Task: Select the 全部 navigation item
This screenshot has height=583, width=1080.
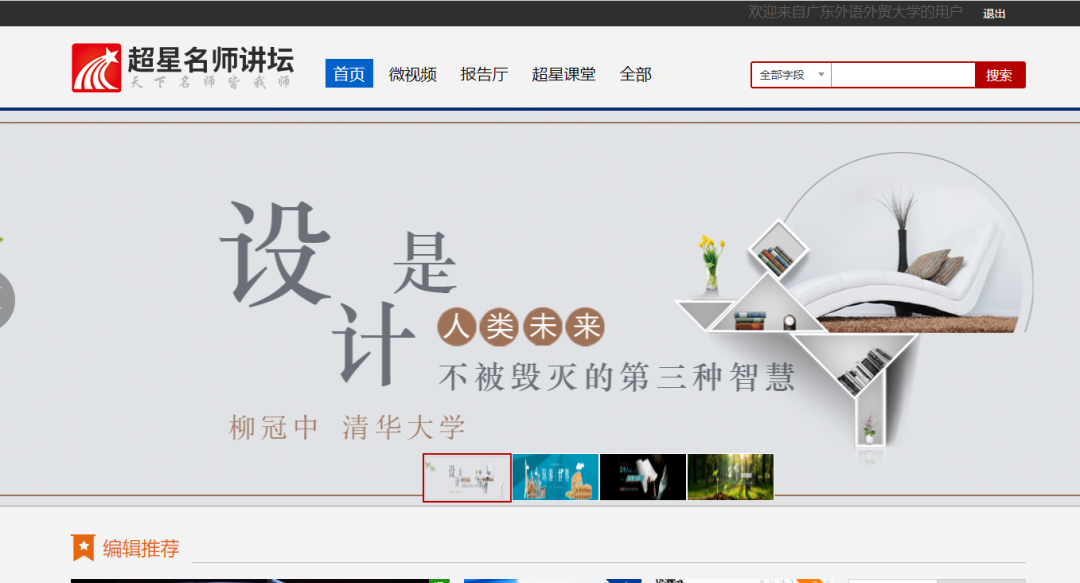Action: tap(635, 74)
